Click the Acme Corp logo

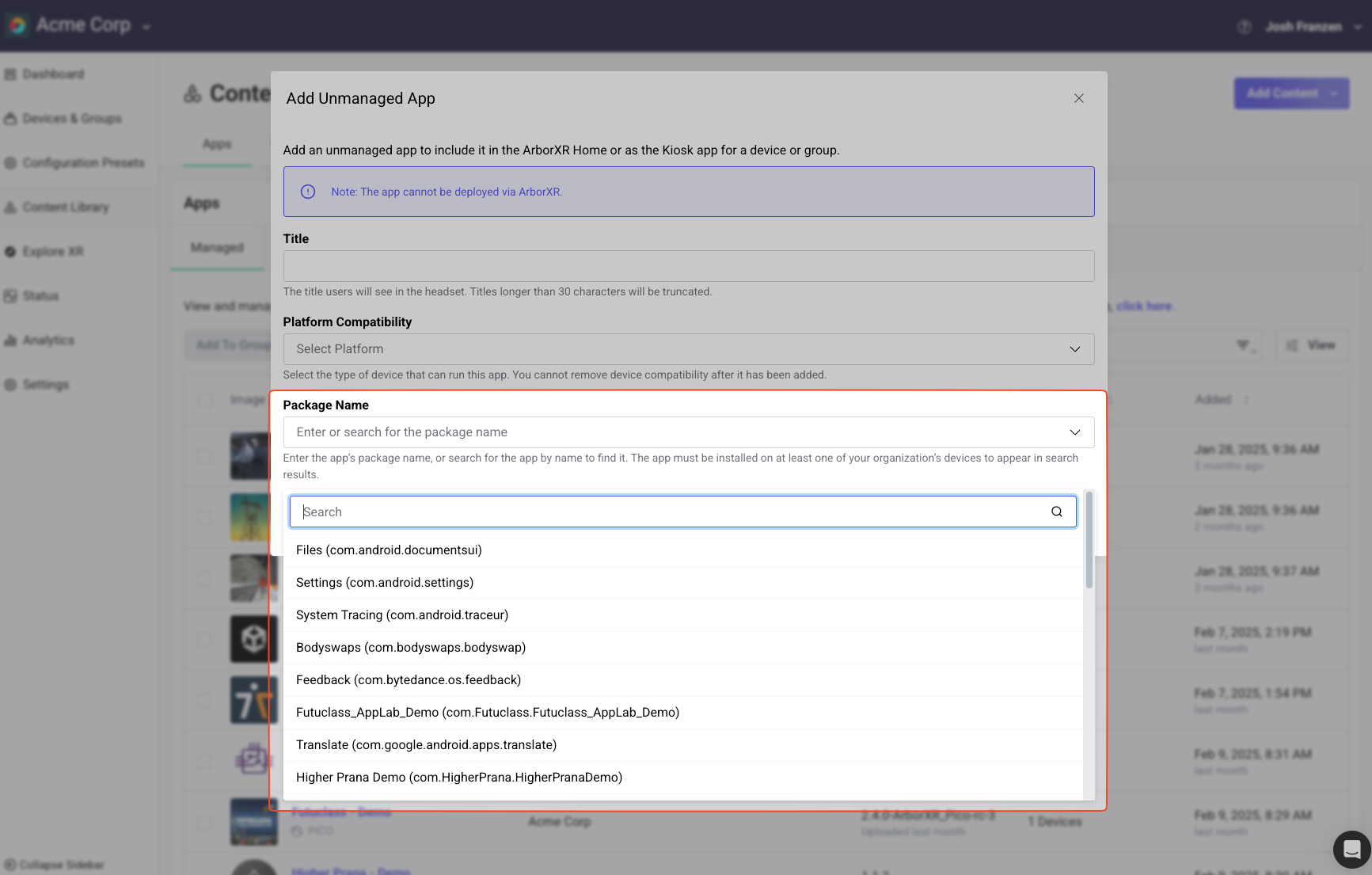click(x=17, y=25)
